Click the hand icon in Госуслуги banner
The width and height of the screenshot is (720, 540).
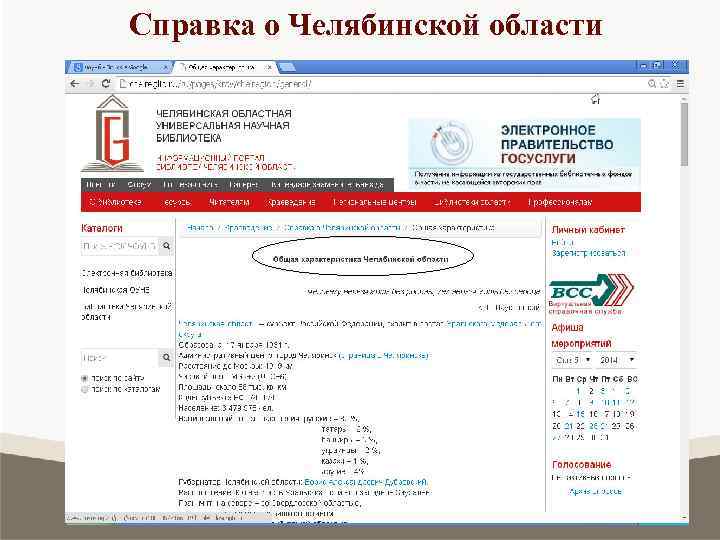click(x=451, y=143)
